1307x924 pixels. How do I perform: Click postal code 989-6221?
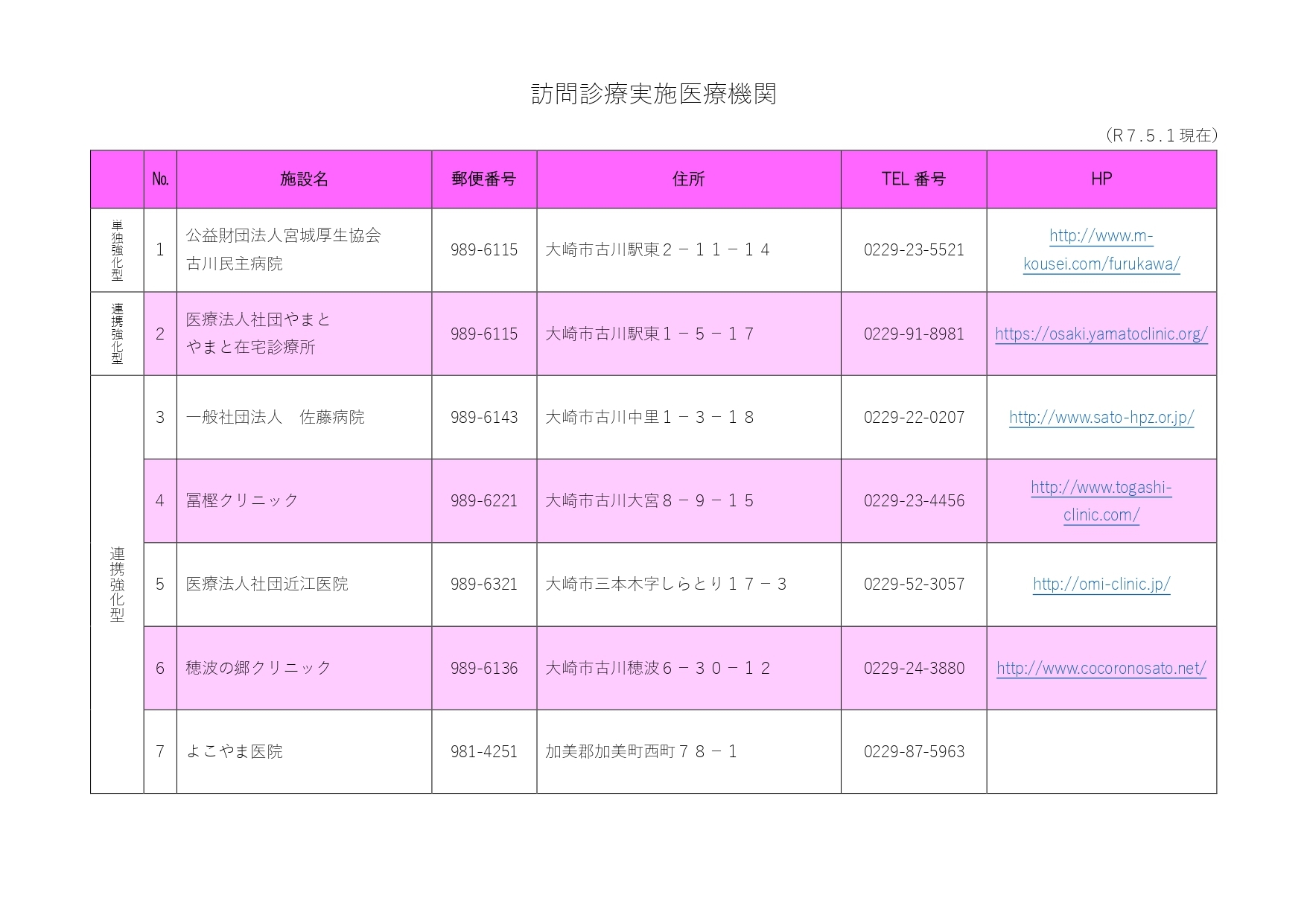pyautogui.click(x=484, y=500)
